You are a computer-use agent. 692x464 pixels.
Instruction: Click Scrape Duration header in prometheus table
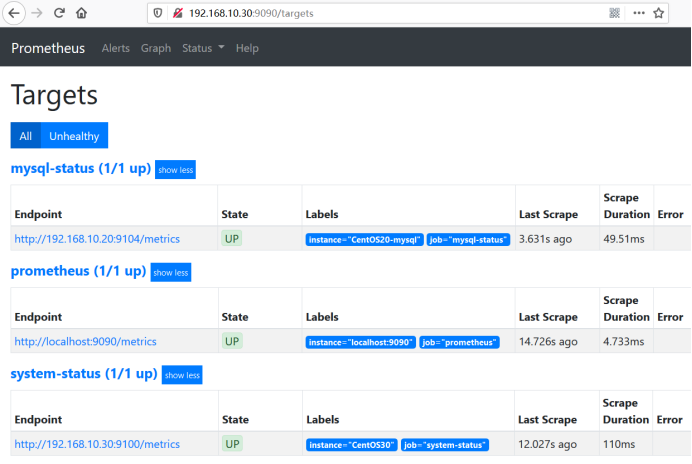click(x=626, y=309)
